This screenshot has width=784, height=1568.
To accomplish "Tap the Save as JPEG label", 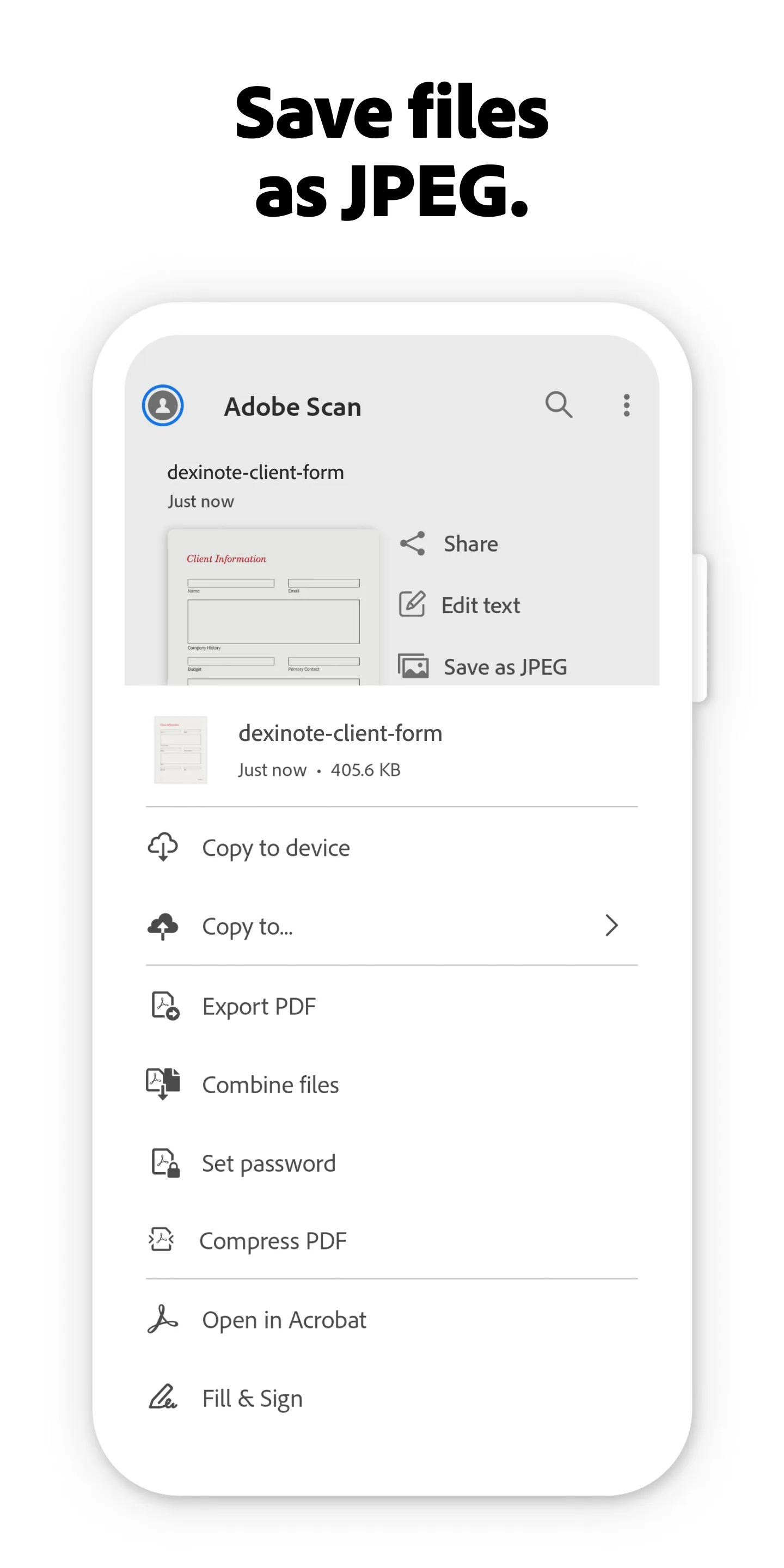I will [505, 667].
